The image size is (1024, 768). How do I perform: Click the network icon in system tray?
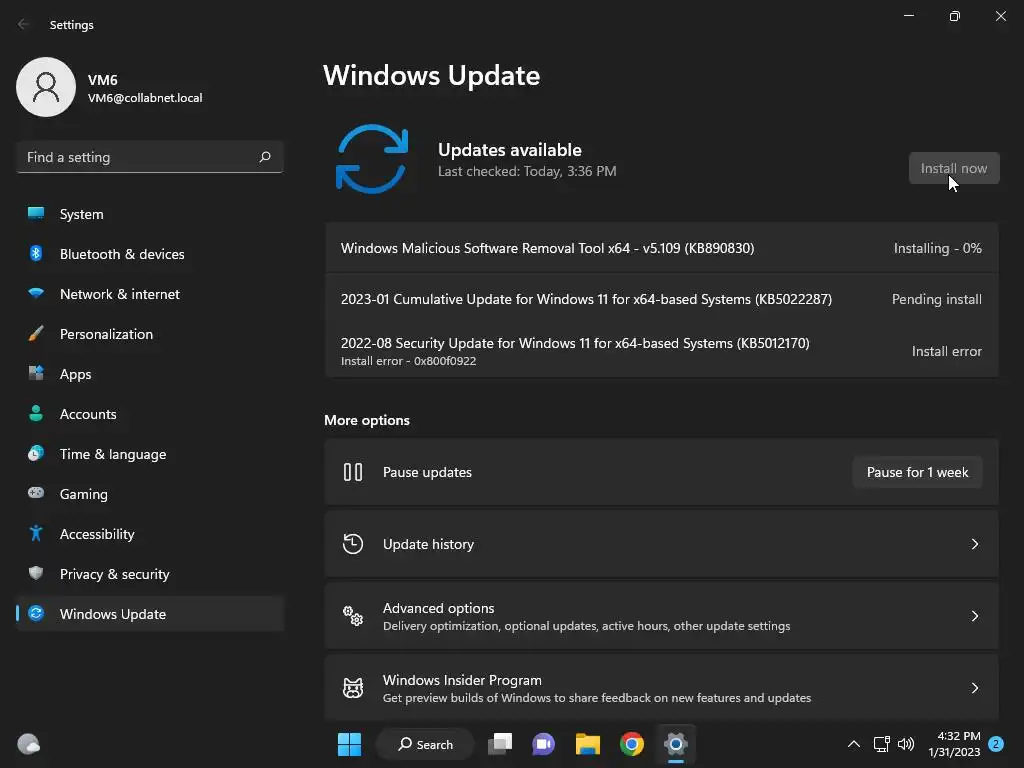882,744
